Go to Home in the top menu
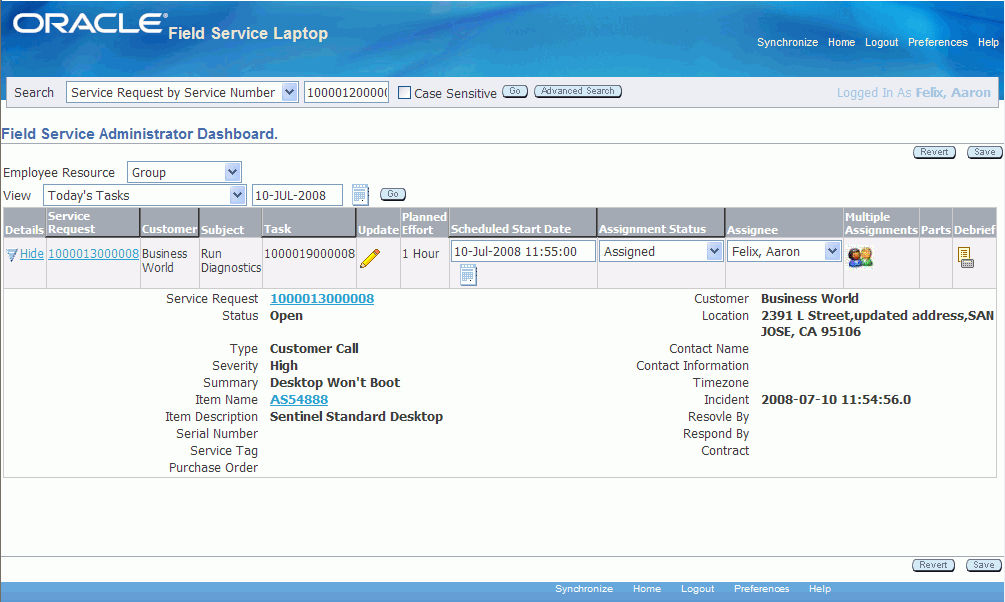 (x=841, y=42)
